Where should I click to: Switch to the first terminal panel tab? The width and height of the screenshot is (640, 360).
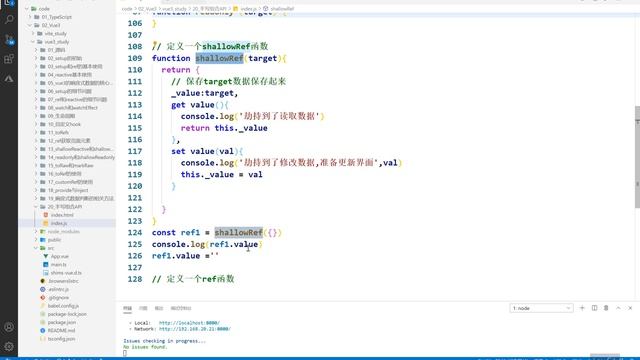coord(127,308)
